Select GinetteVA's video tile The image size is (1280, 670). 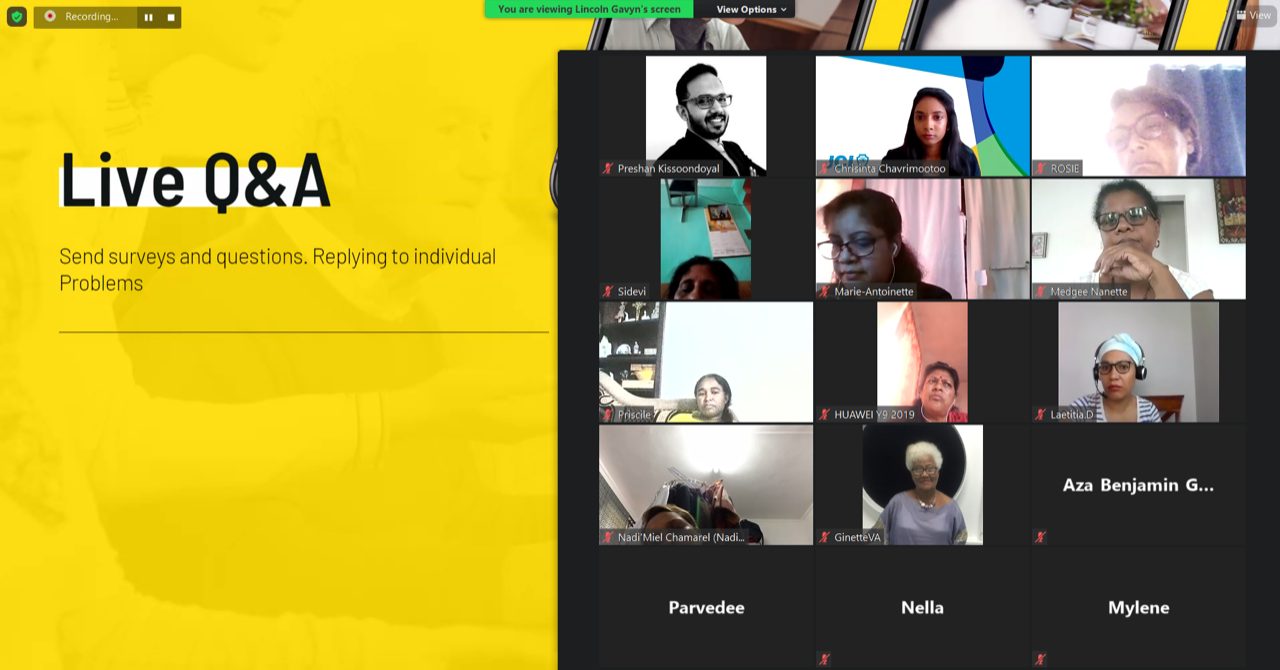coord(922,485)
